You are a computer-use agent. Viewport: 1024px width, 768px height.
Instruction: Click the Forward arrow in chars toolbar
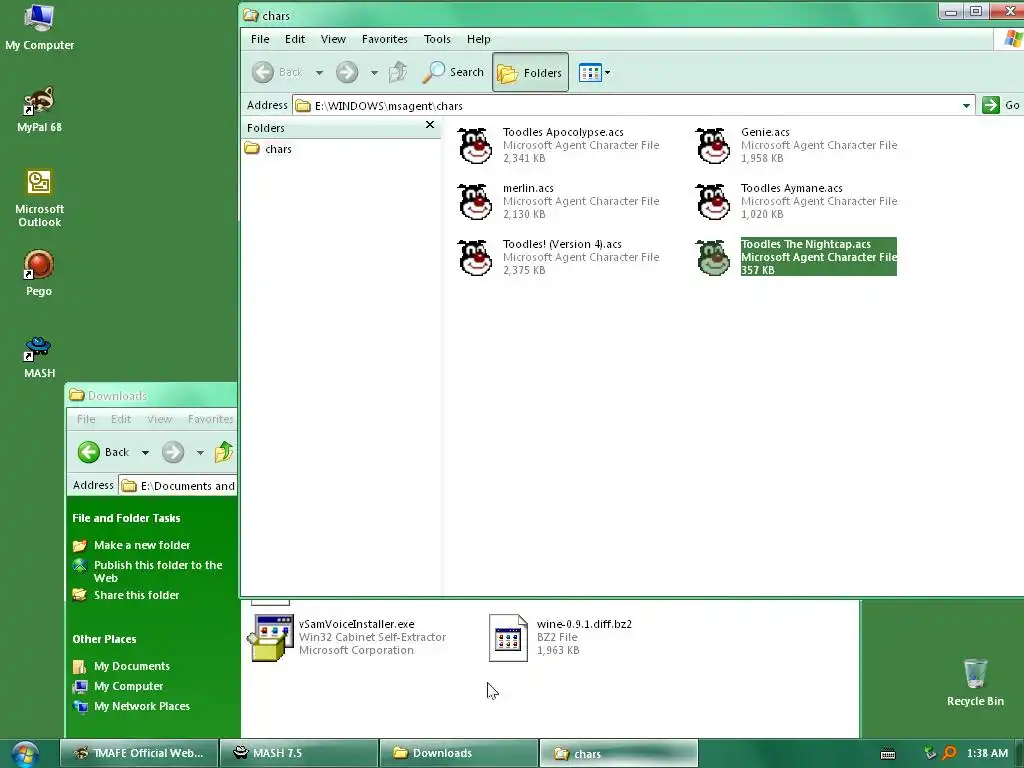(x=347, y=72)
